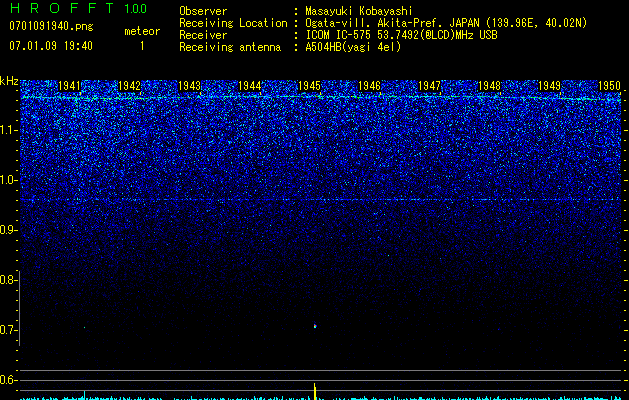Image resolution: width=629 pixels, height=400 pixels.
Task: Click the version number 1.0.0
Action: [x=136, y=8]
